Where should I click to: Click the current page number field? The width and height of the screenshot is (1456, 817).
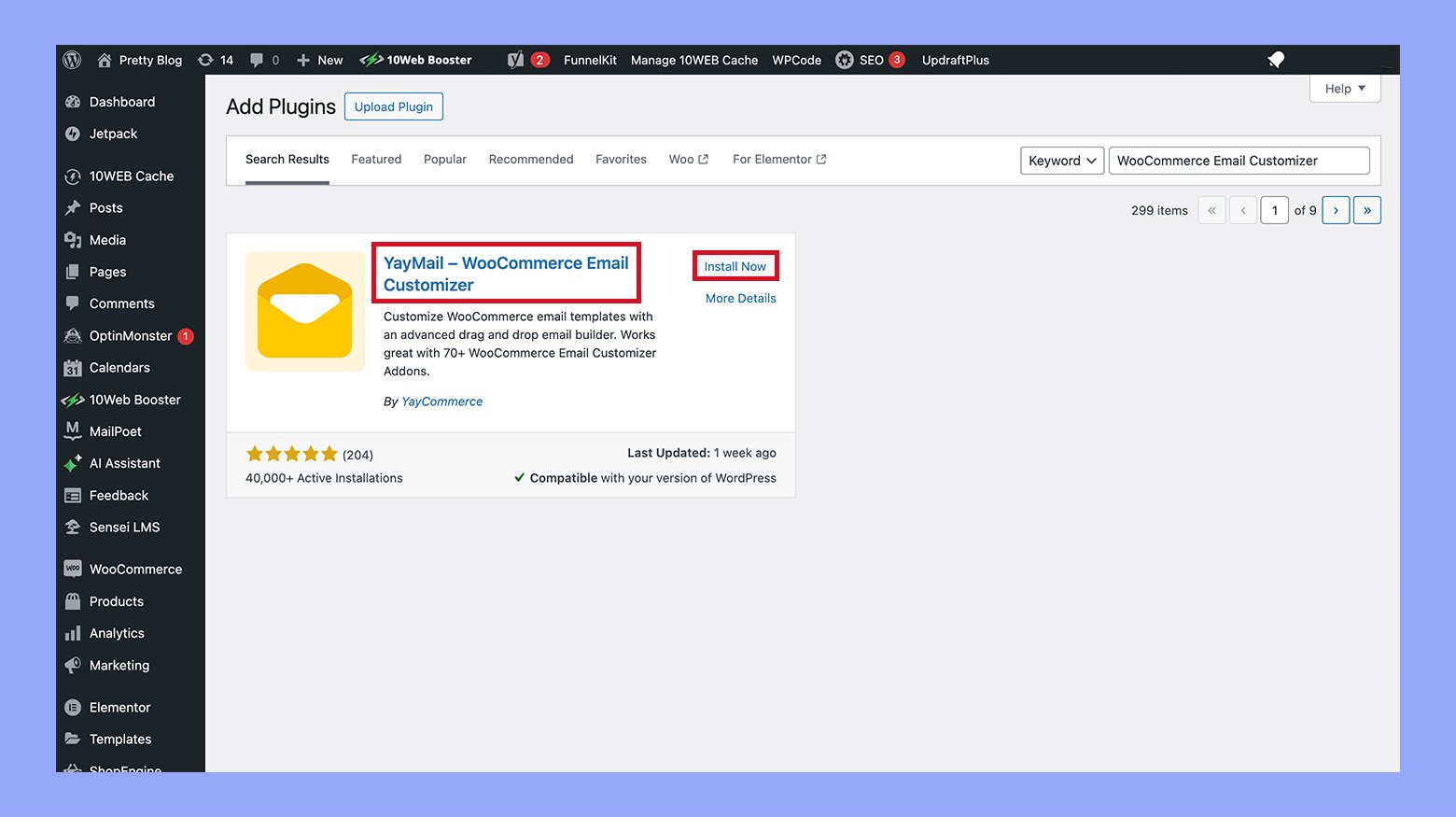tap(1275, 210)
